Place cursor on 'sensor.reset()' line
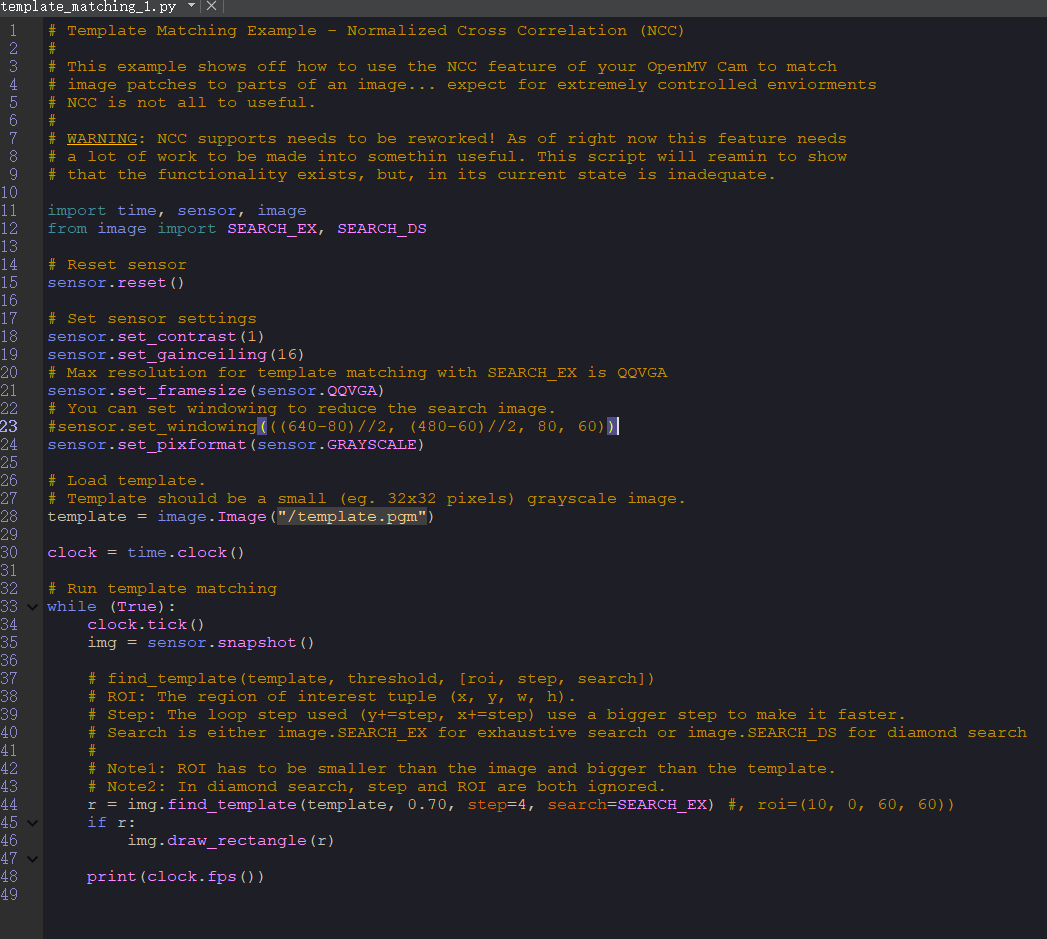This screenshot has width=1047, height=939. click(x=116, y=283)
